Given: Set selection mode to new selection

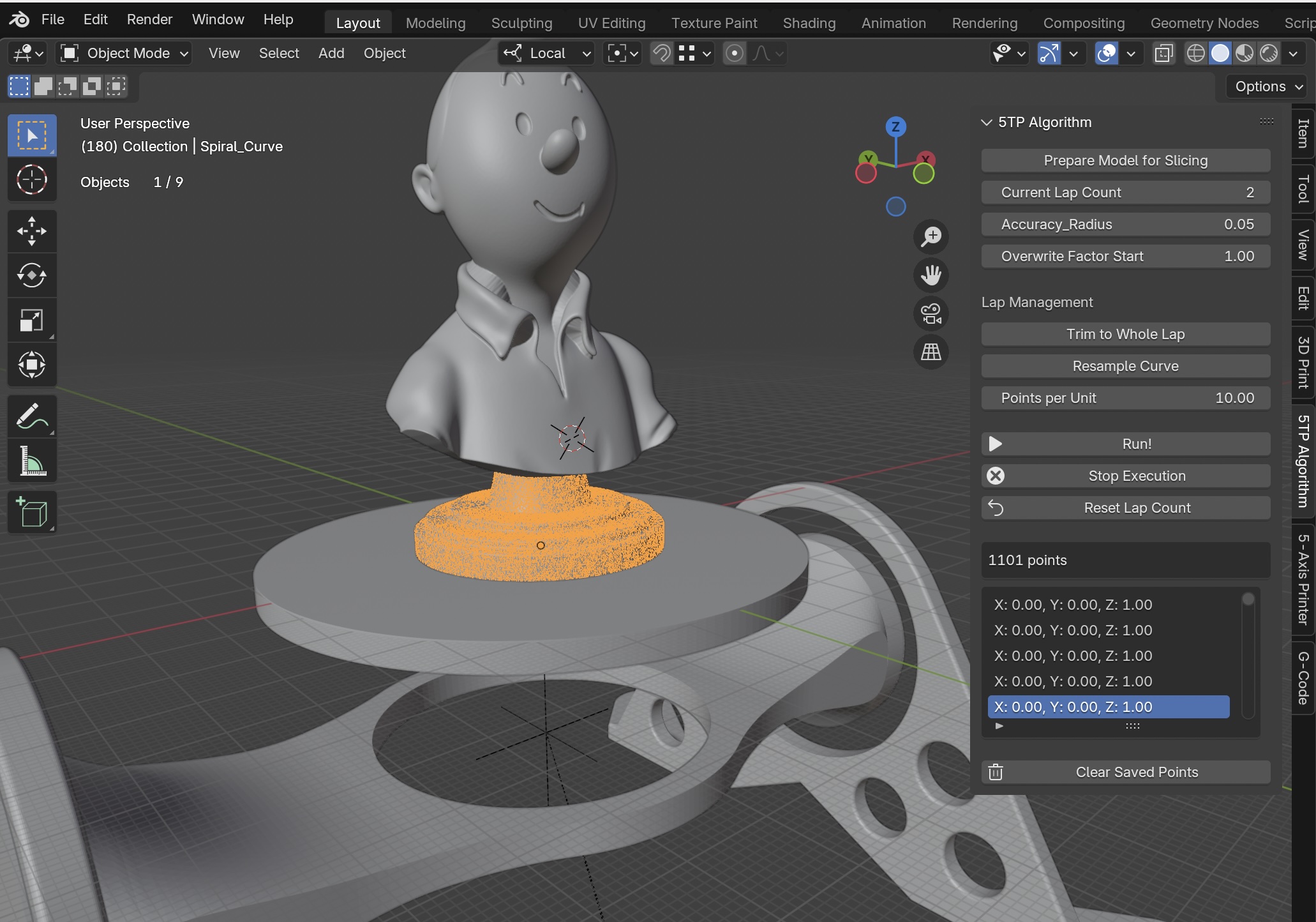Looking at the screenshot, I should tap(19, 86).
